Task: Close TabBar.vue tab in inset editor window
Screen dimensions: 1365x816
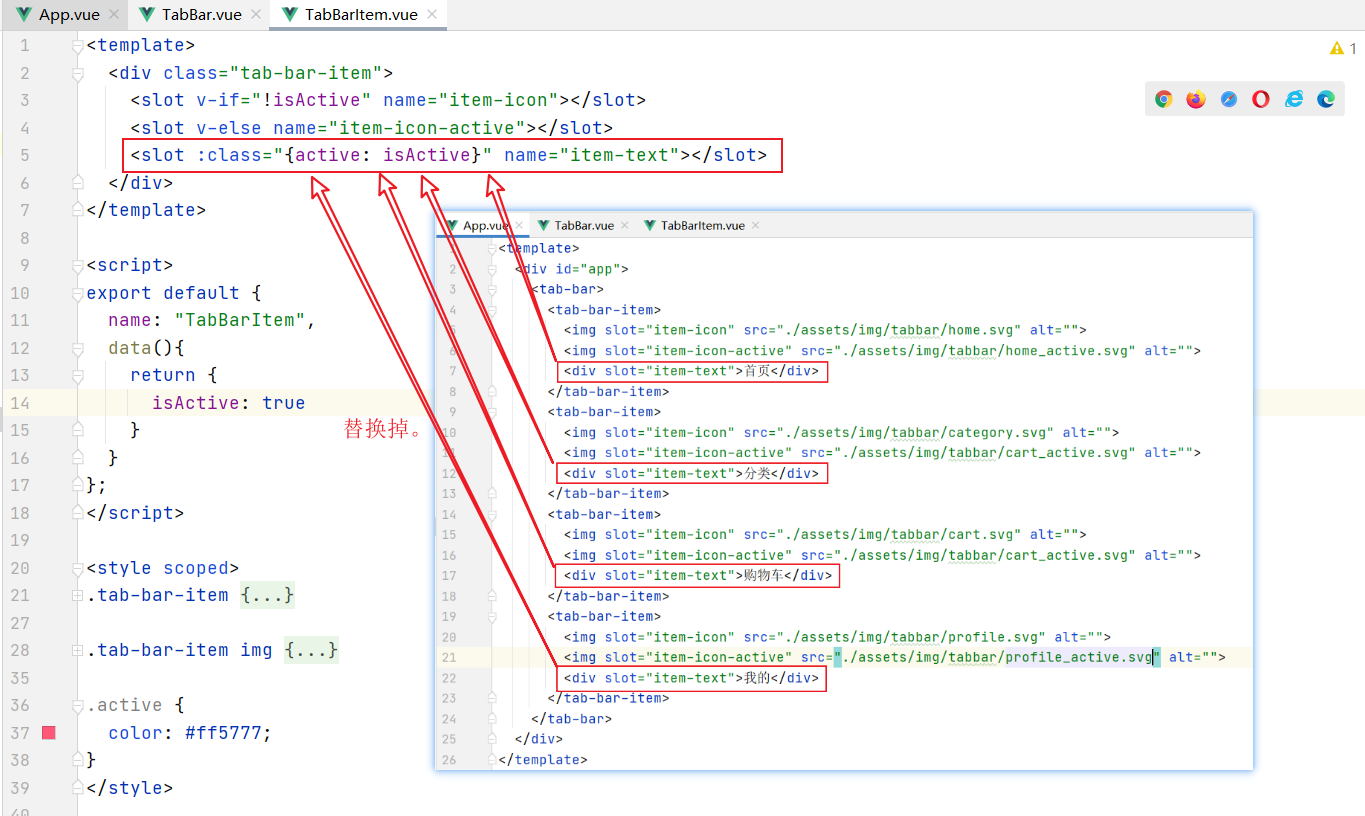Action: click(x=625, y=226)
